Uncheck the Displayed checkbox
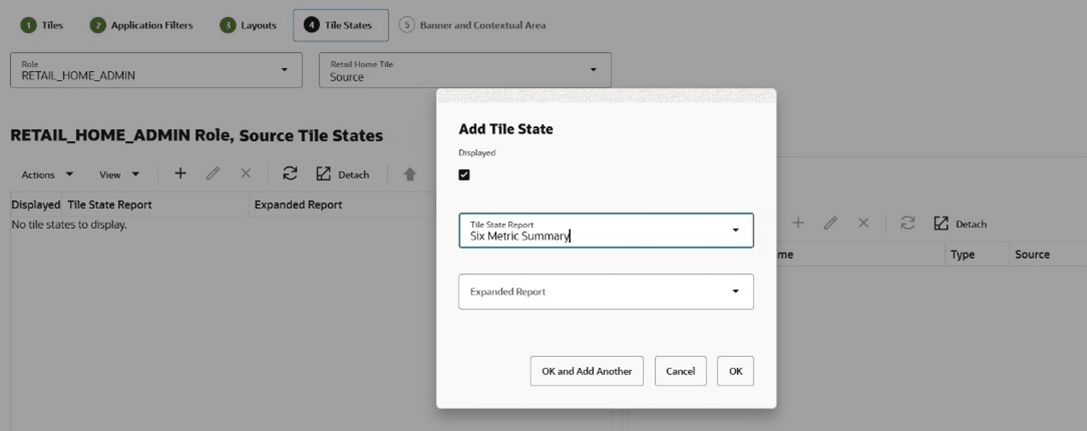The image size is (1087, 431). pos(464,175)
